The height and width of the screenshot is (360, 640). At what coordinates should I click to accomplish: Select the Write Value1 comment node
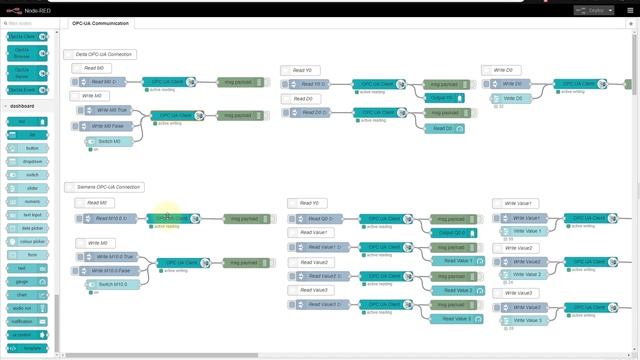516,203
